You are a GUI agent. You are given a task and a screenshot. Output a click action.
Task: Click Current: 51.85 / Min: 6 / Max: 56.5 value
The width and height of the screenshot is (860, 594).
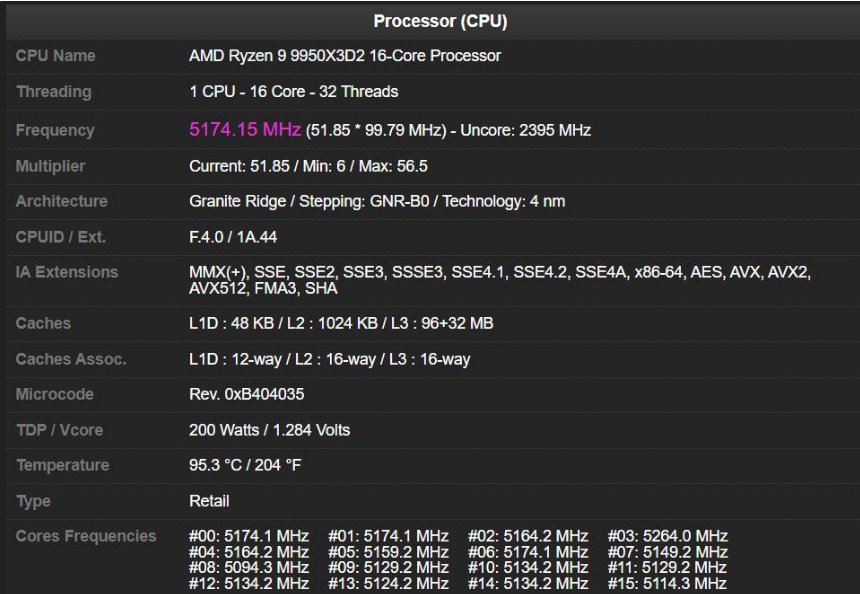[x=308, y=166]
